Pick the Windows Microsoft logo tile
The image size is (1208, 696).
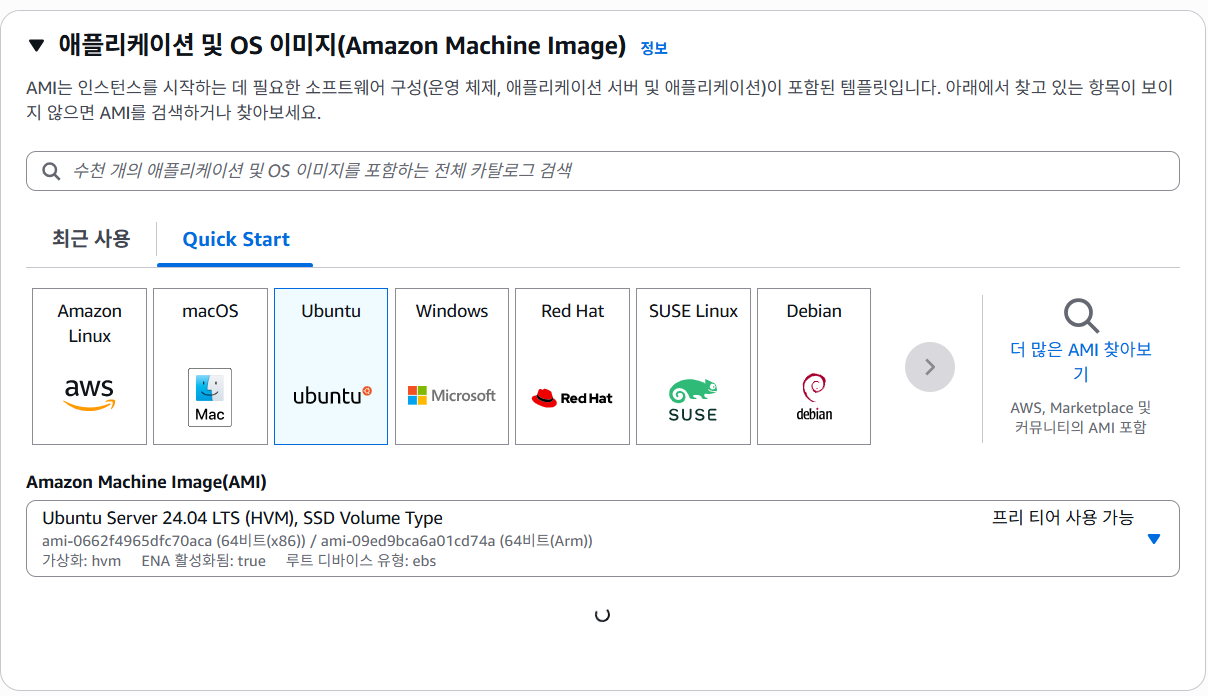[452, 366]
